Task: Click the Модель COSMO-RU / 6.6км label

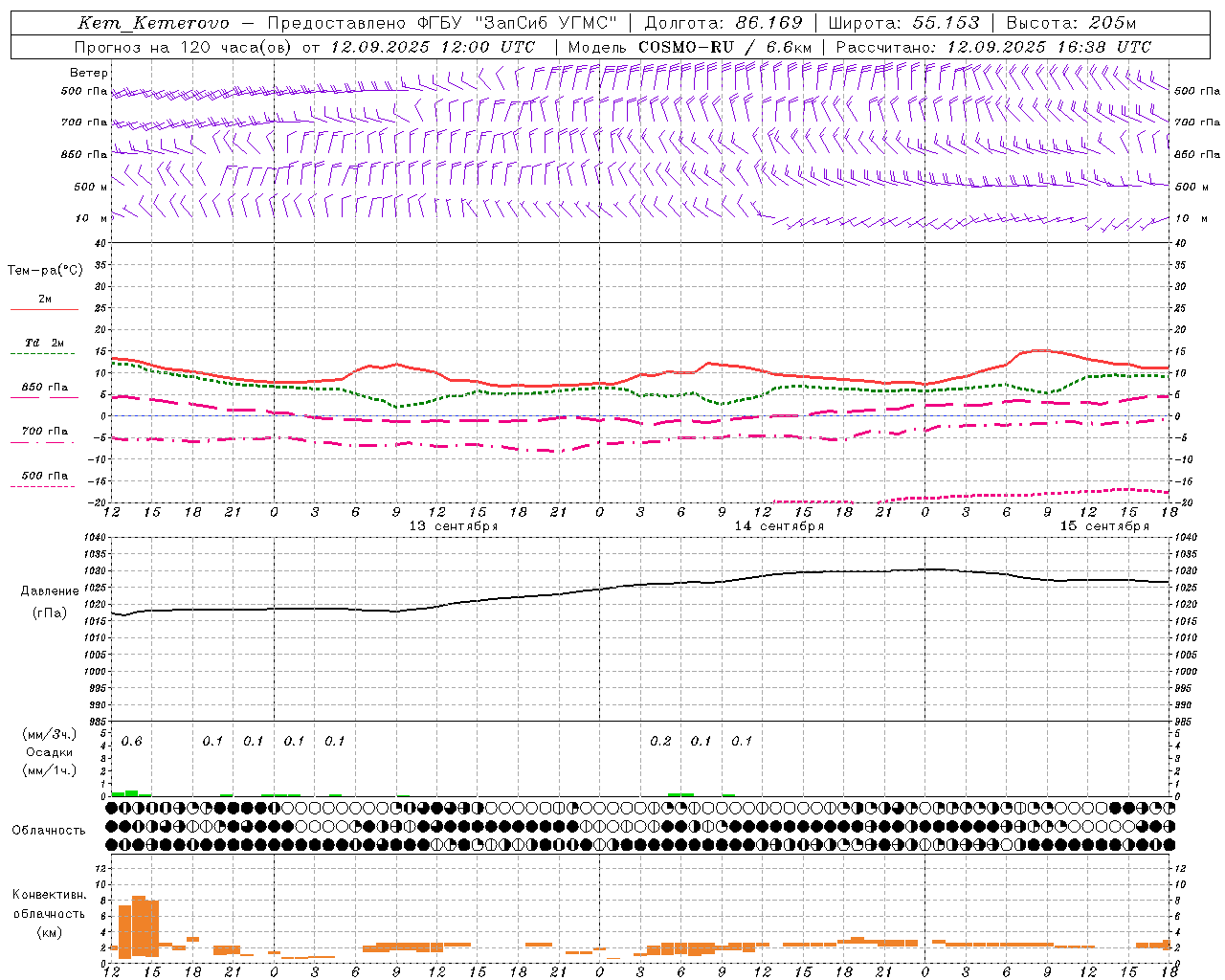Action: click(x=690, y=47)
